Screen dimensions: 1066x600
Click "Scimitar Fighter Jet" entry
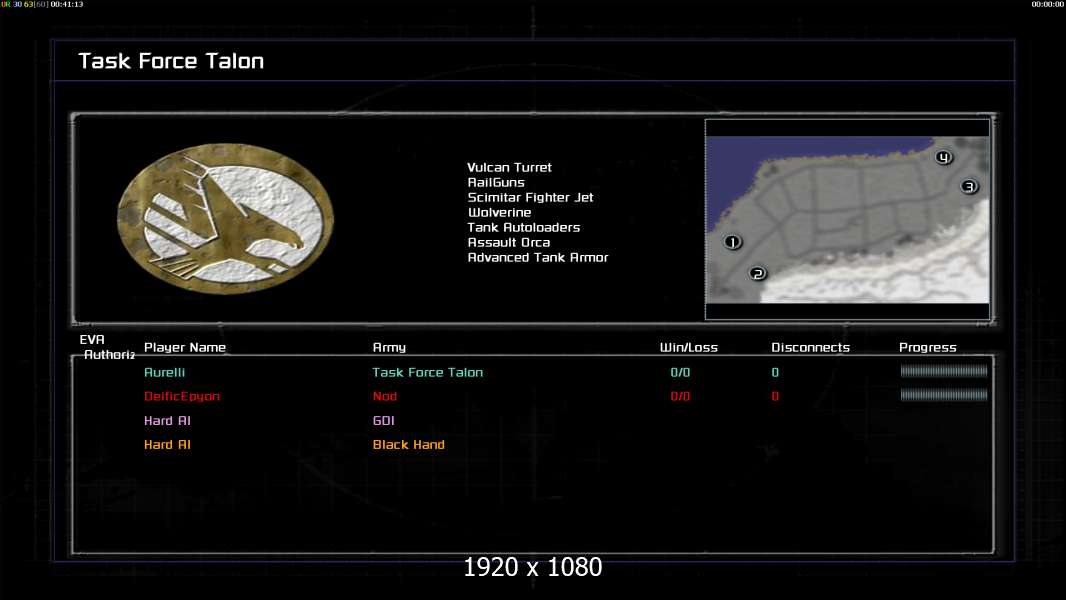(x=530, y=197)
